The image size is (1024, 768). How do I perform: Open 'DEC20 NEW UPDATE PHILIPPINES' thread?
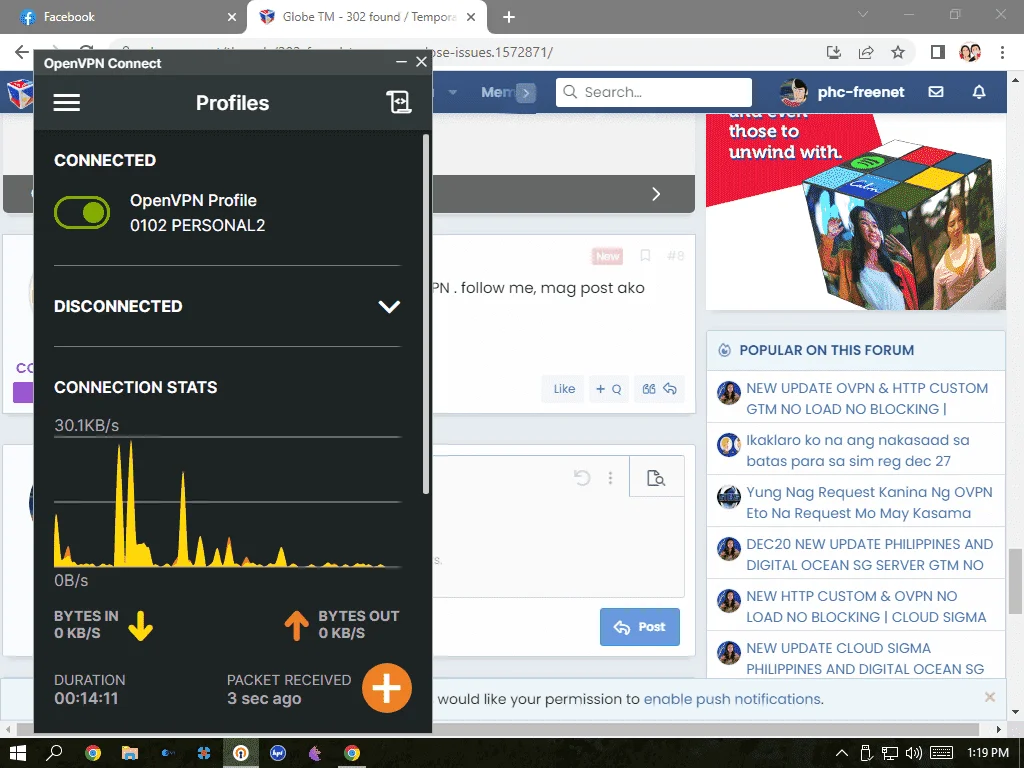point(870,554)
